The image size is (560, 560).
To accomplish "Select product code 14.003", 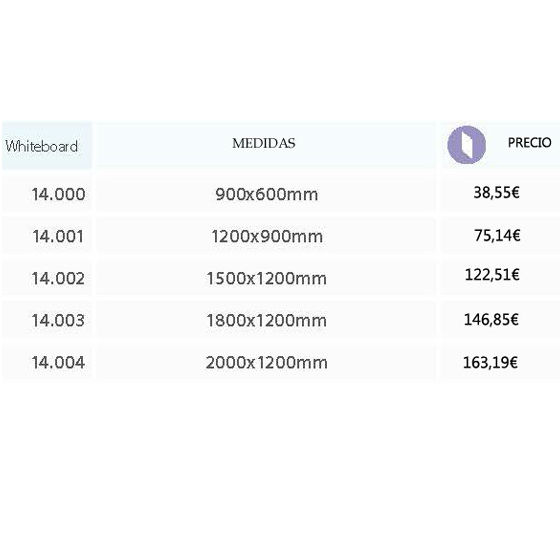I will (58, 320).
